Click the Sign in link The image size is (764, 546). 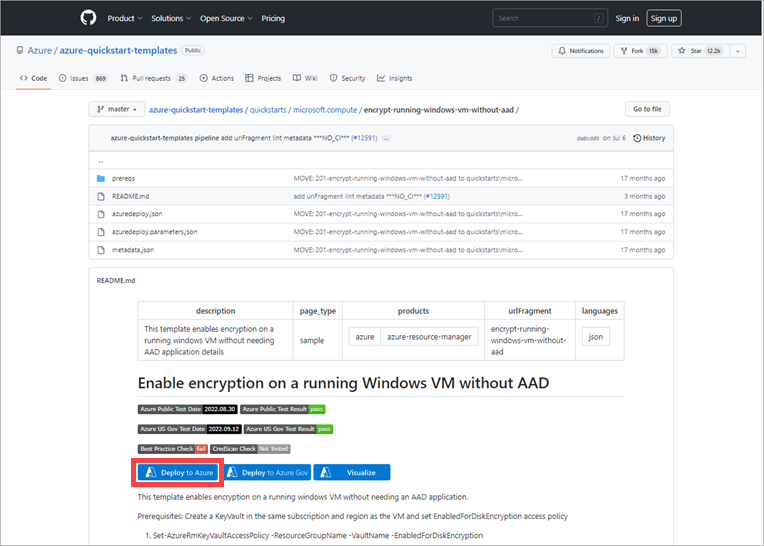click(627, 19)
